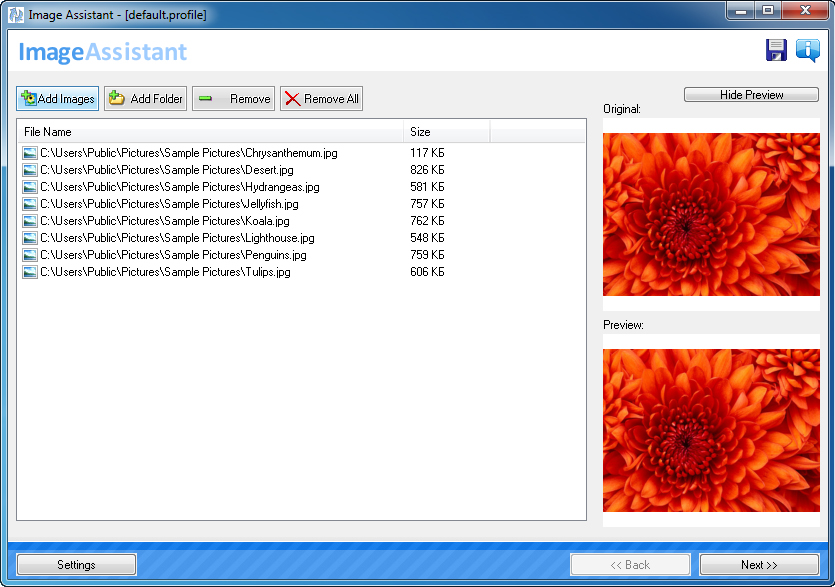Click the Add Images button
Image resolution: width=835 pixels, height=587 pixels.
[x=58, y=99]
